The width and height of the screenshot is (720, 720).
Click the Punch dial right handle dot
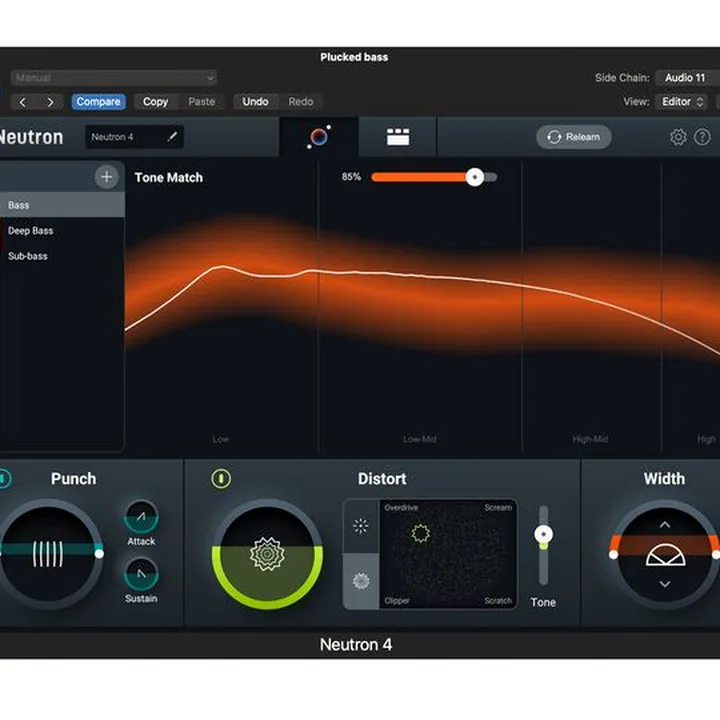99,554
